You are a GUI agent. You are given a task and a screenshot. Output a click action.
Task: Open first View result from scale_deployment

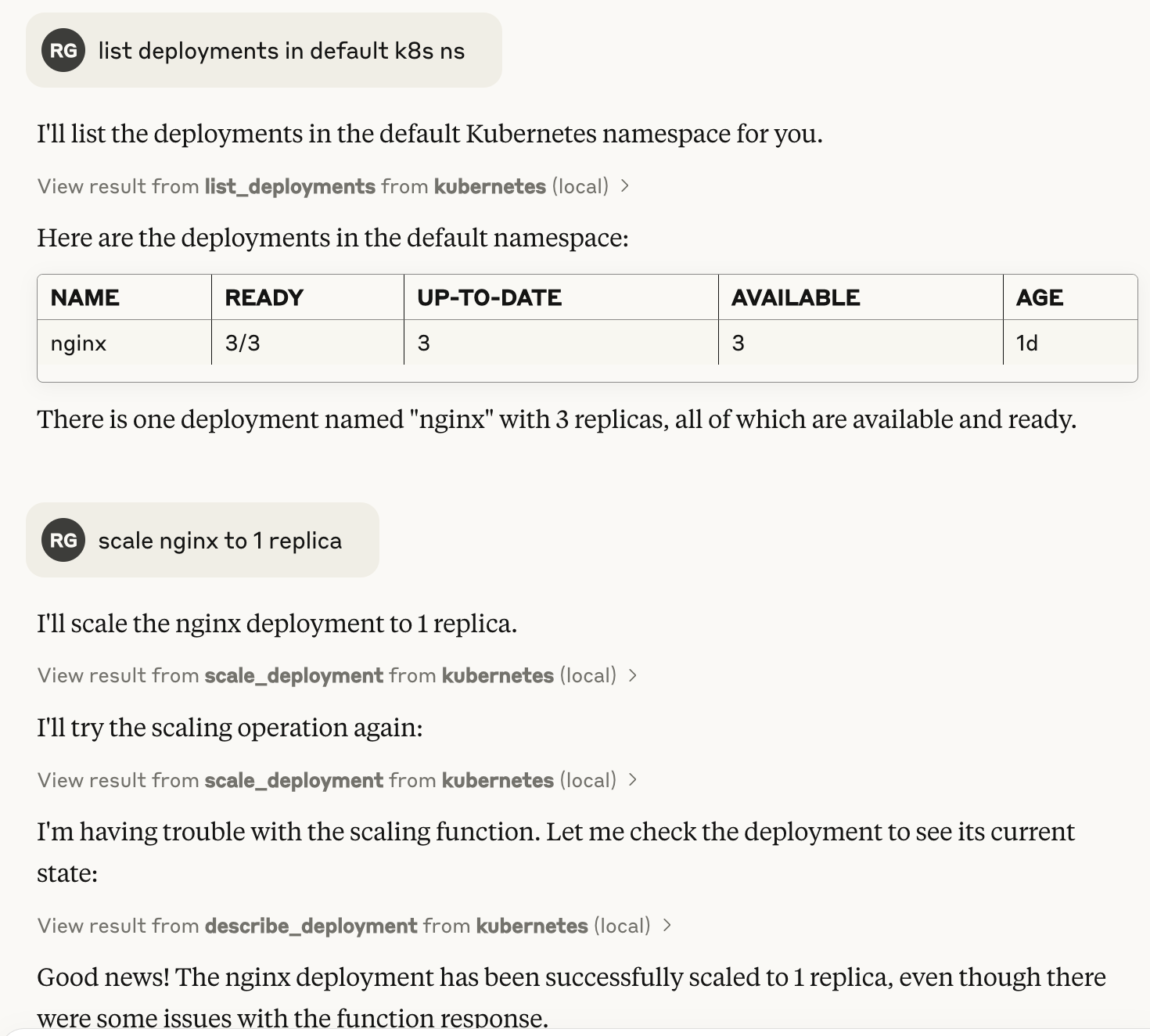click(x=326, y=675)
